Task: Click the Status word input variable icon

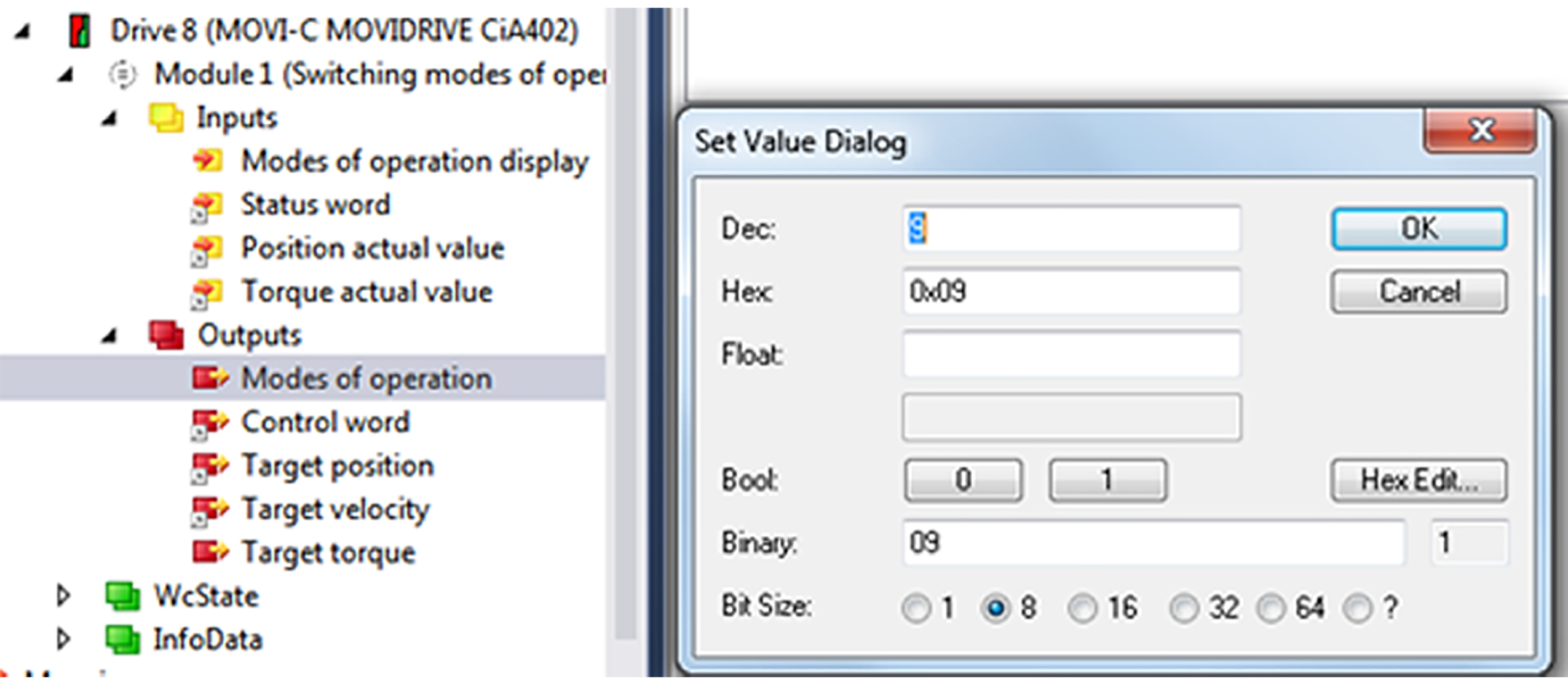Action: (x=207, y=206)
